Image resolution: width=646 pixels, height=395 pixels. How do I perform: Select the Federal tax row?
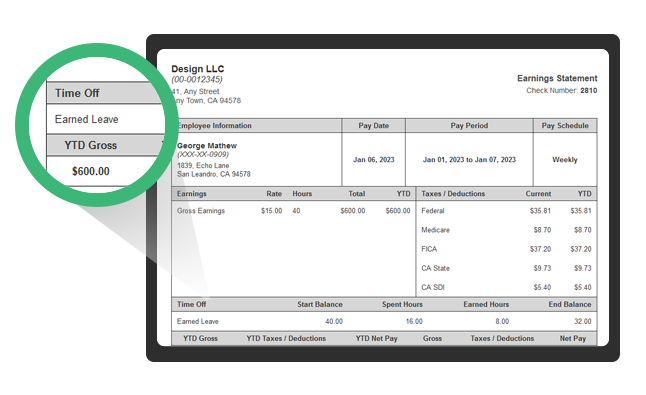pos(506,211)
